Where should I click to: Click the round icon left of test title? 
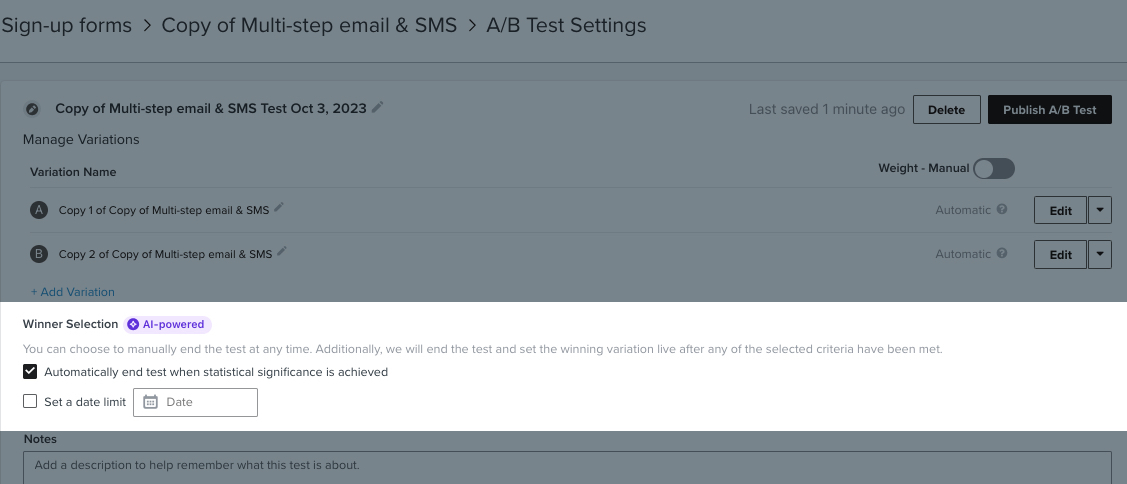point(32,109)
